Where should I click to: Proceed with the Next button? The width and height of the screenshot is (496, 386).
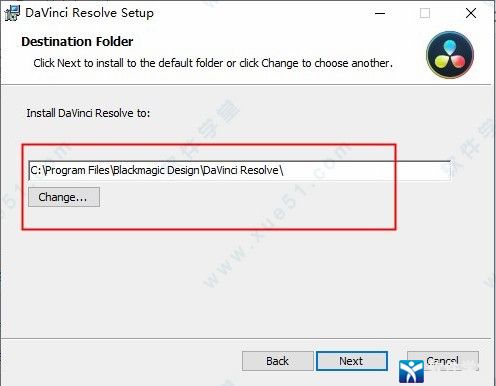(352, 361)
